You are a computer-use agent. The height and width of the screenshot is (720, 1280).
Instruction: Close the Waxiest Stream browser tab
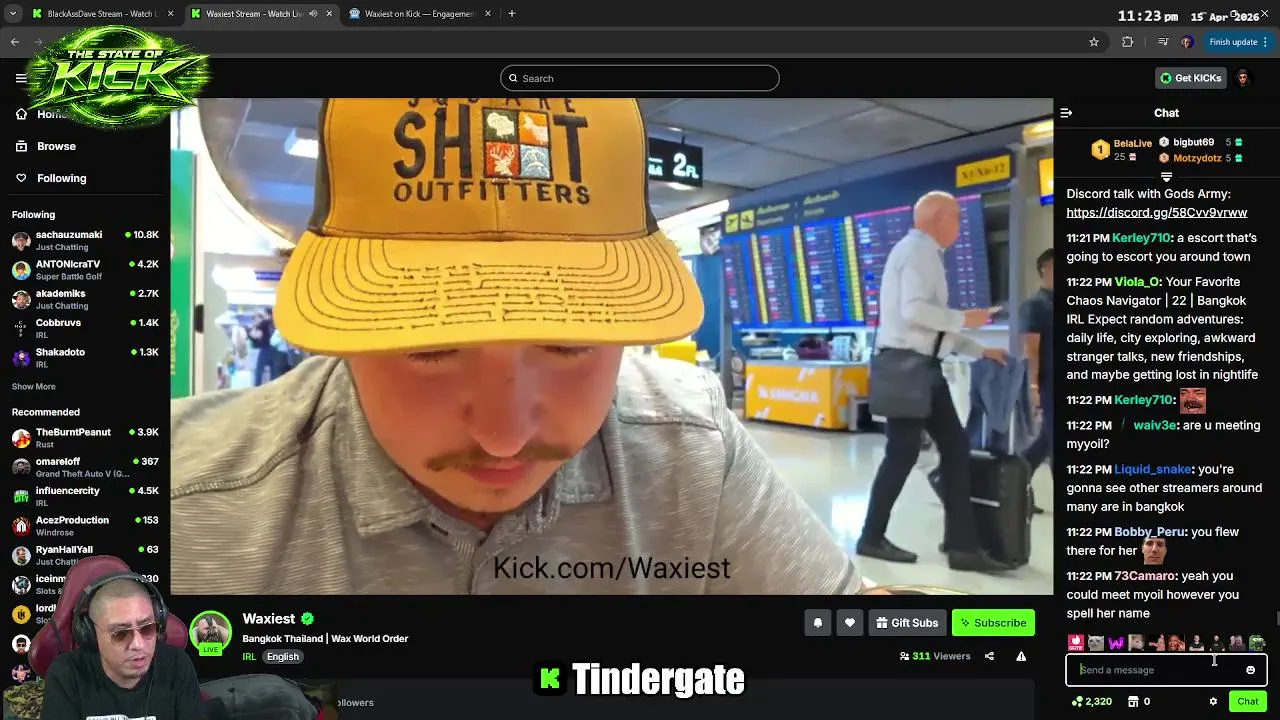point(329,14)
